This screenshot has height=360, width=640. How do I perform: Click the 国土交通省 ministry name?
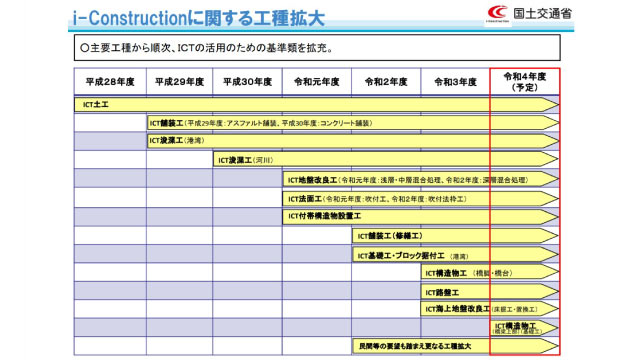click(x=543, y=13)
